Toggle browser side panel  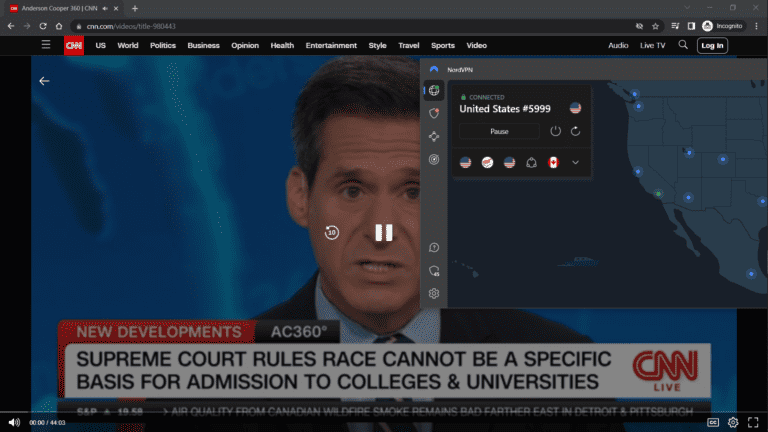[691, 26]
